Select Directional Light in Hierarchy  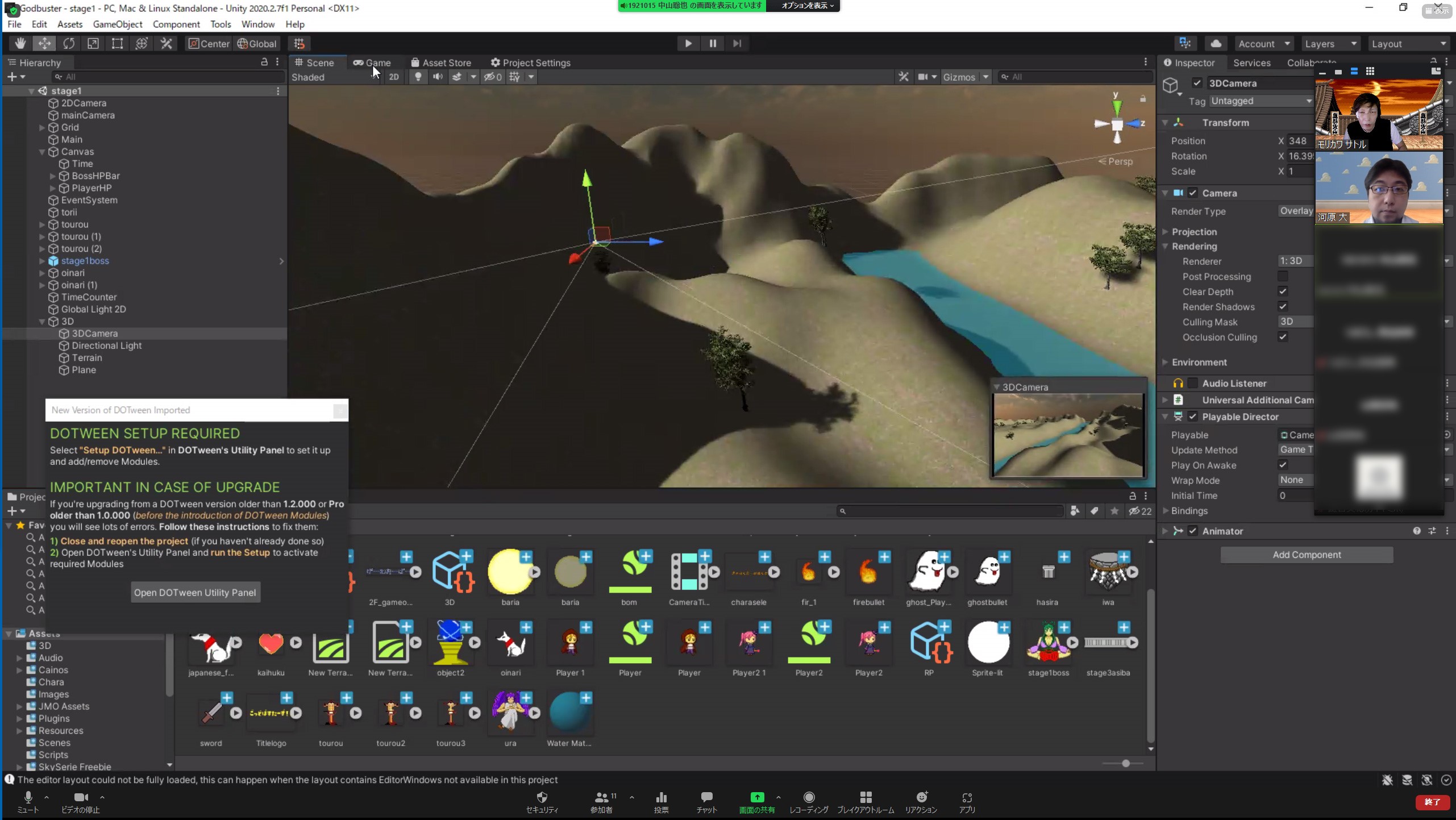(107, 346)
